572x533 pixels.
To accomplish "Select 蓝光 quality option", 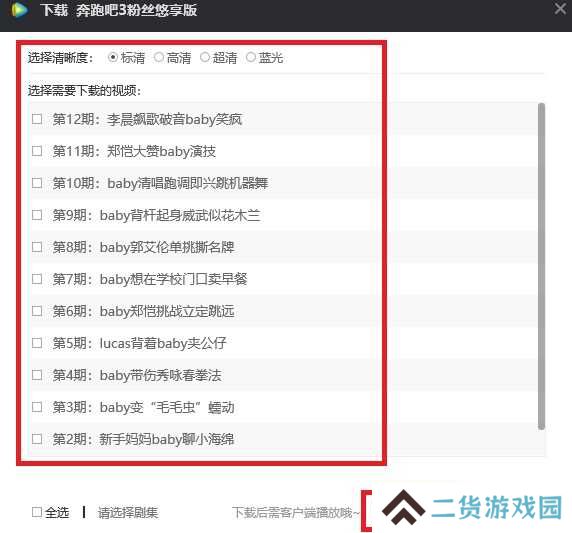I will click(x=251, y=57).
